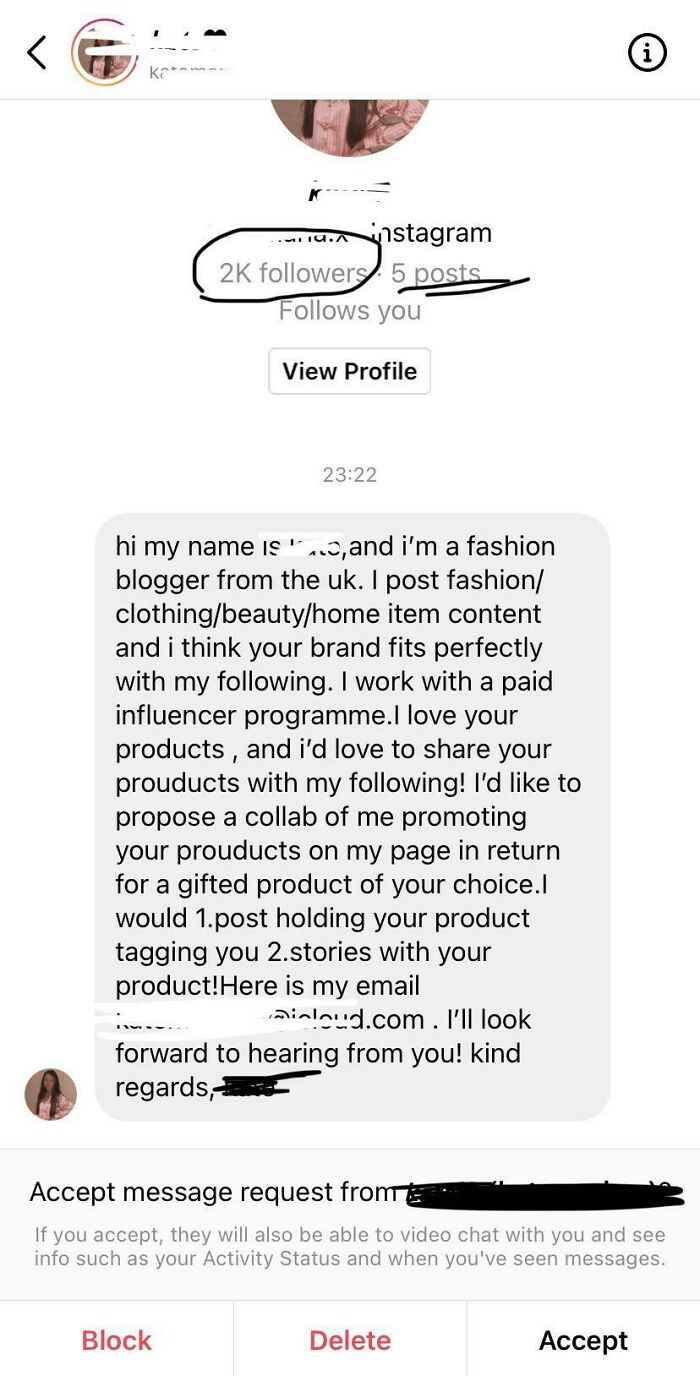Click the video chat disclaimer text

[349, 1247]
